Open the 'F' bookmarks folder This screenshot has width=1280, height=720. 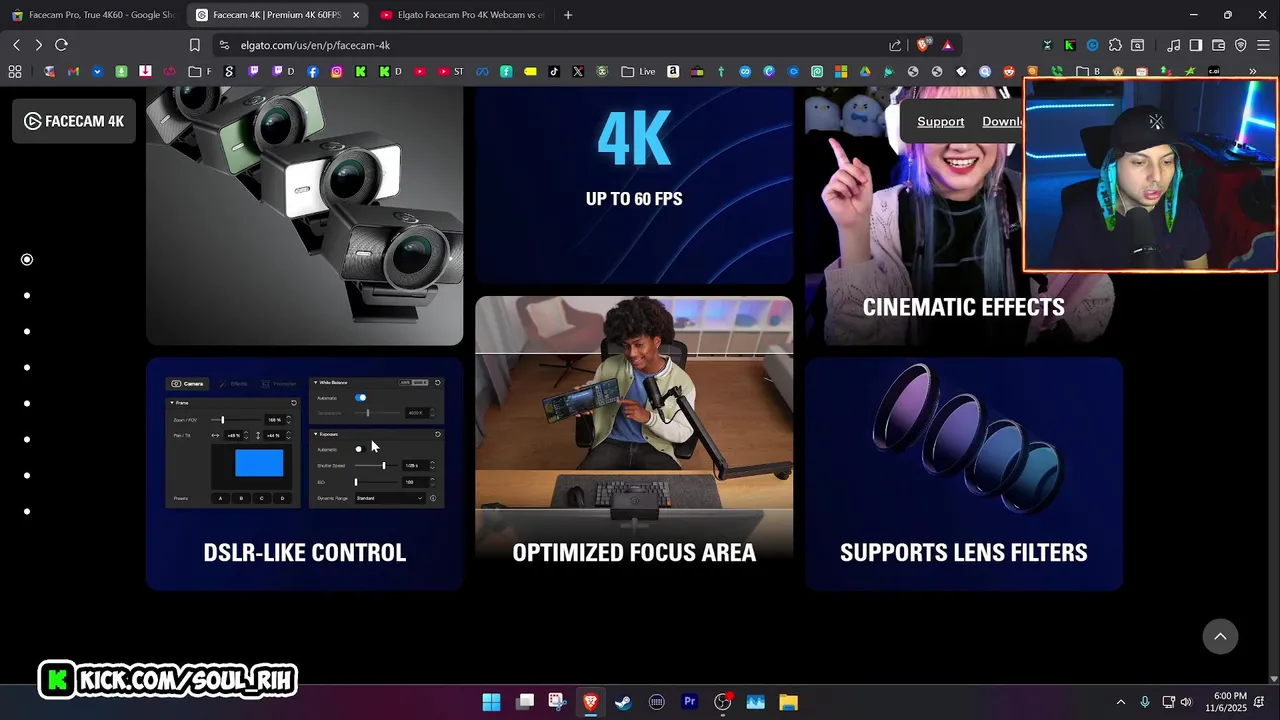(x=200, y=71)
